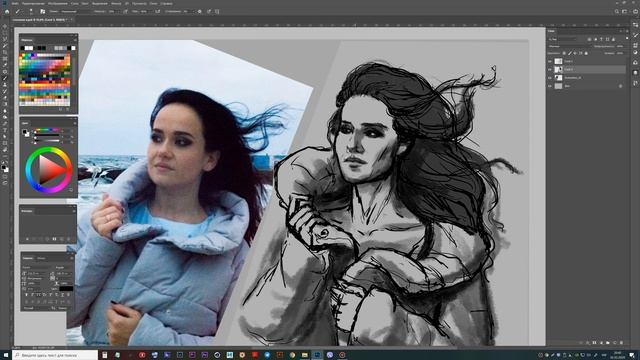Toggle Faux Bold in the Character panel
640x360 pixels.
tap(27, 295)
